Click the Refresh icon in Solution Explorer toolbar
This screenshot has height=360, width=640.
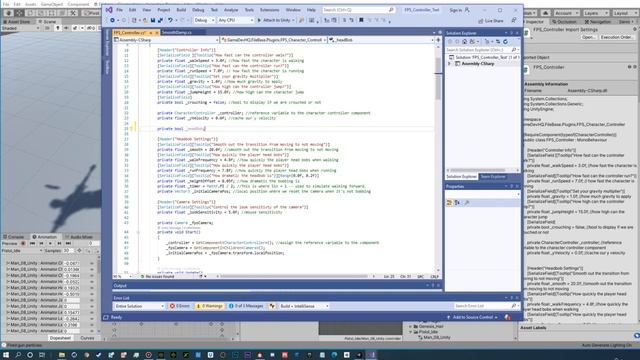(x=505, y=42)
